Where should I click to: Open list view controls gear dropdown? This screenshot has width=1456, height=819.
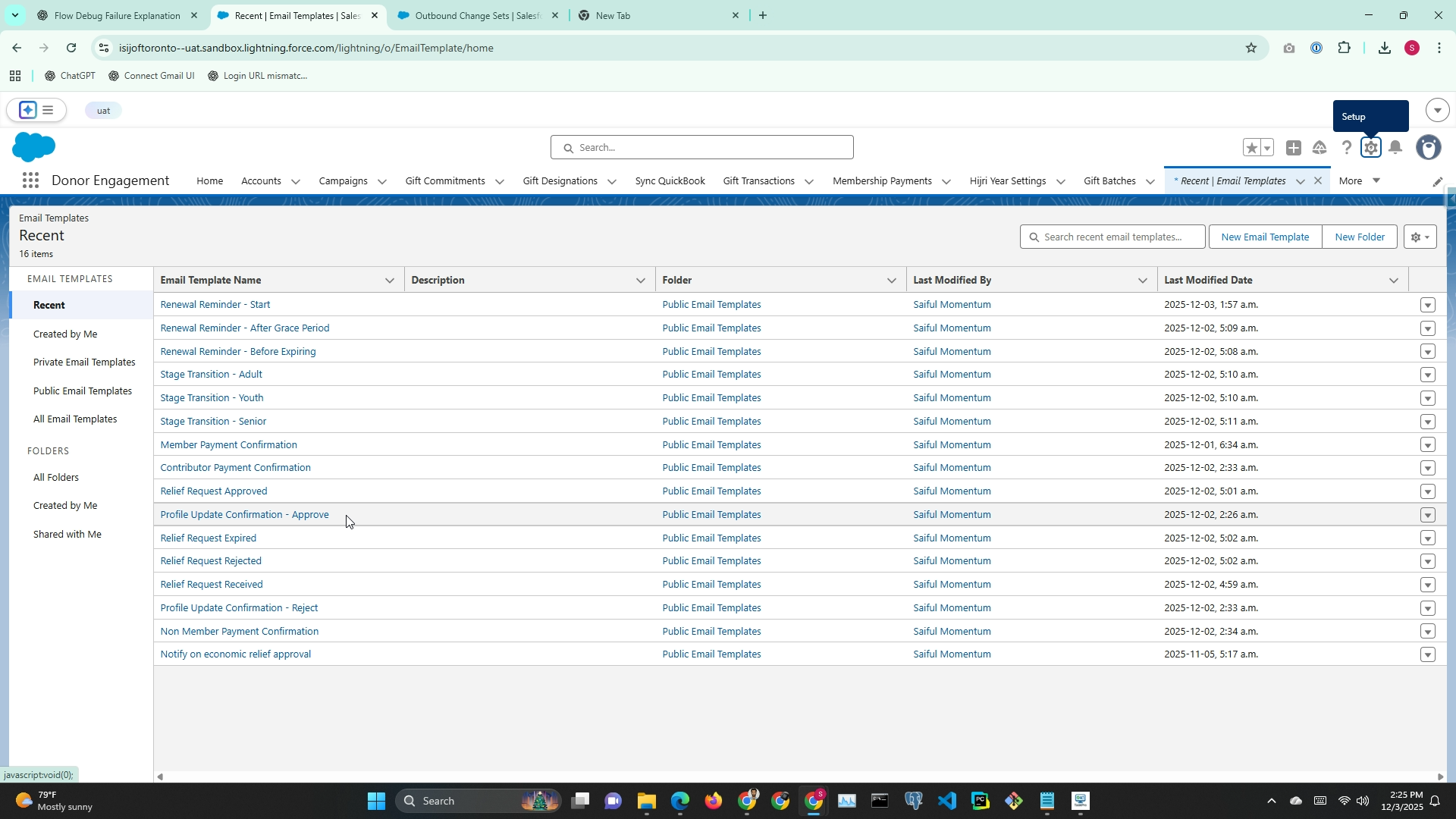point(1420,237)
